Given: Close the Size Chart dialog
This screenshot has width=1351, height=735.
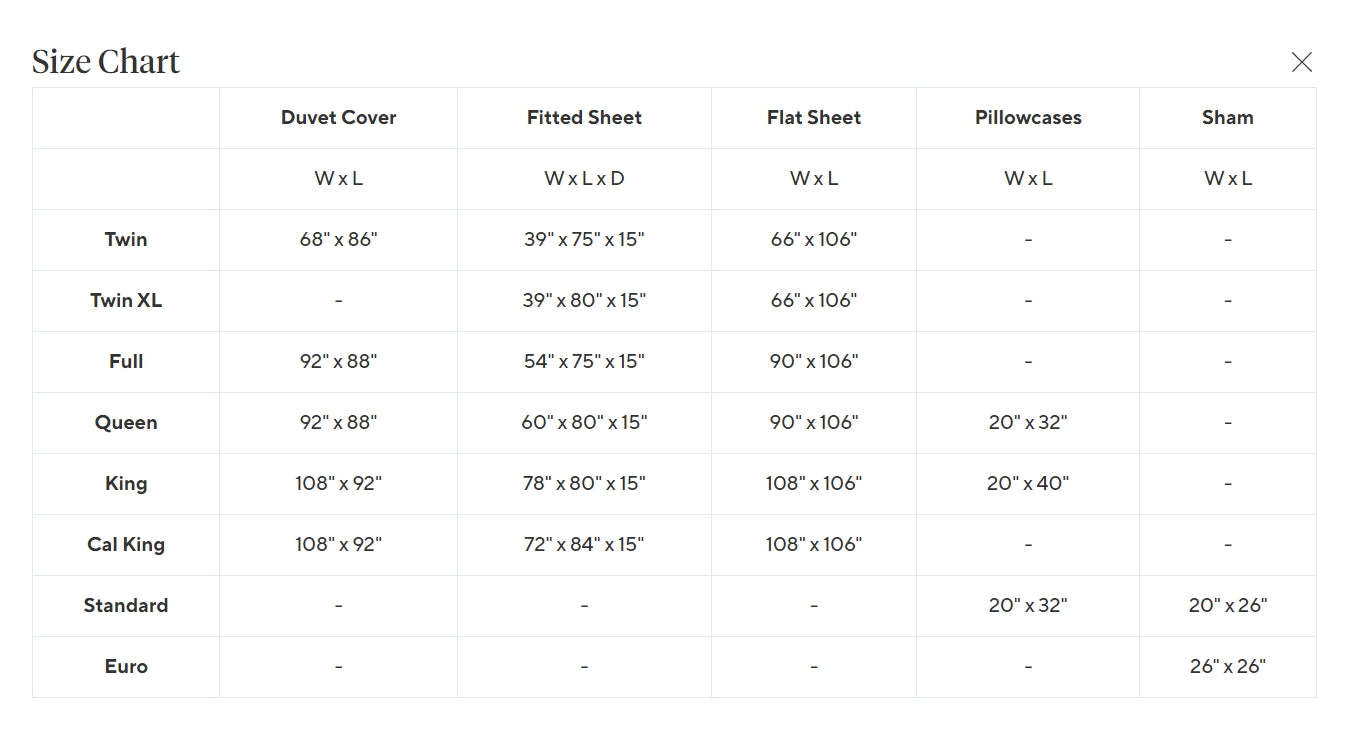Looking at the screenshot, I should tap(1301, 62).
